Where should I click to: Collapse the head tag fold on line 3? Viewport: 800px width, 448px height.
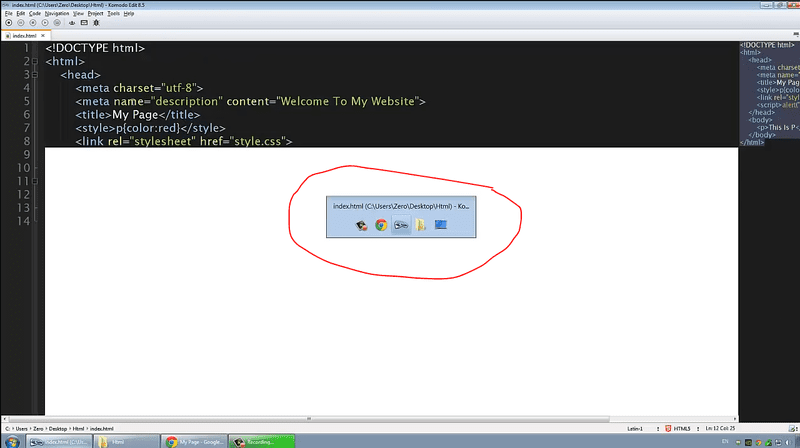point(35,74)
